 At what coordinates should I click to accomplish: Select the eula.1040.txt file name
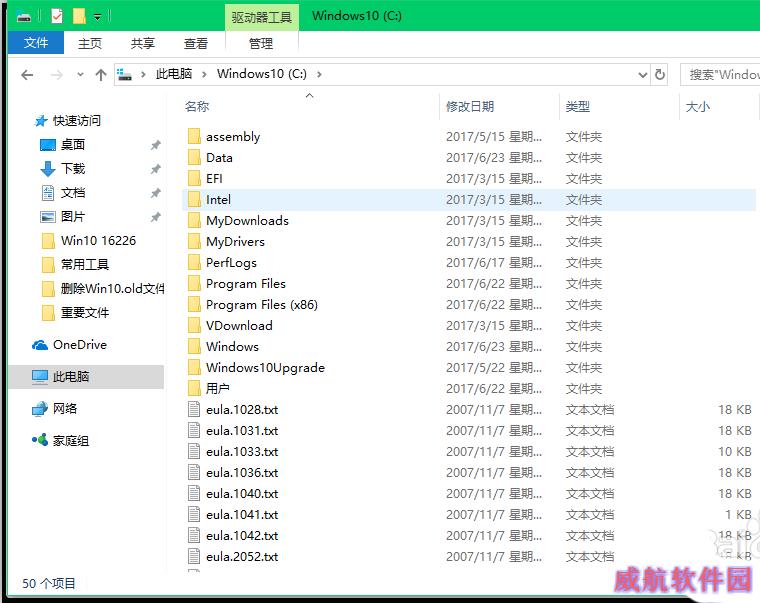click(242, 493)
